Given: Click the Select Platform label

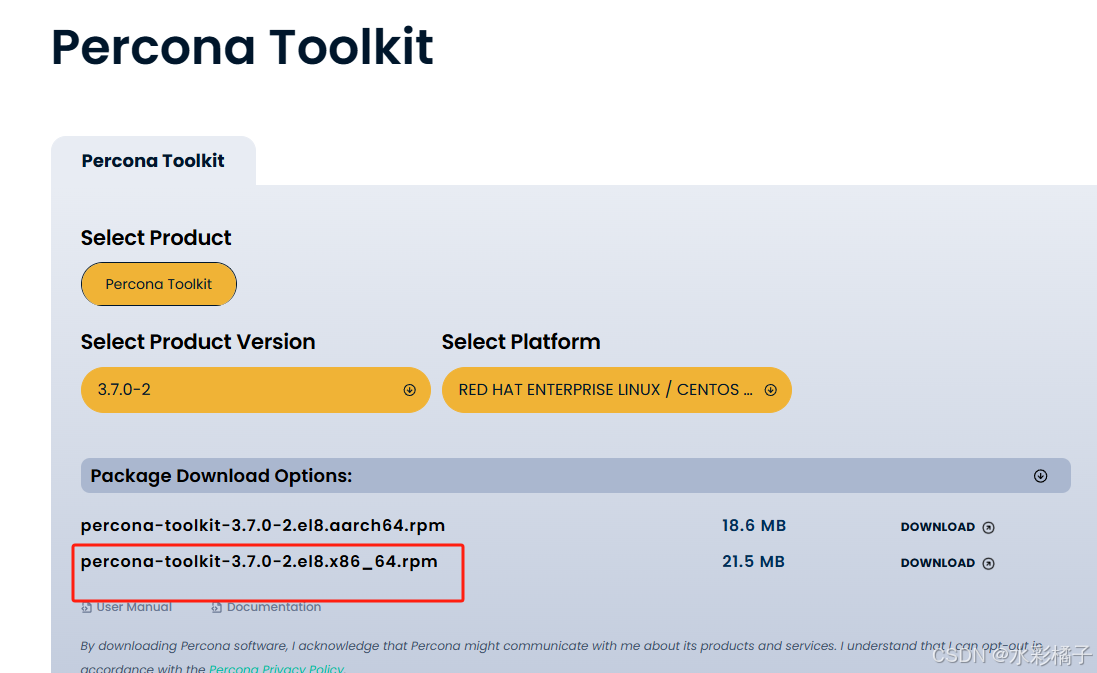Looking at the screenshot, I should 521,341.
